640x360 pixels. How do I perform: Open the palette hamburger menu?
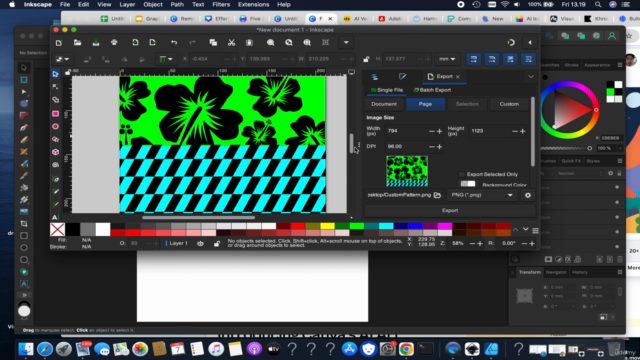coord(536,231)
